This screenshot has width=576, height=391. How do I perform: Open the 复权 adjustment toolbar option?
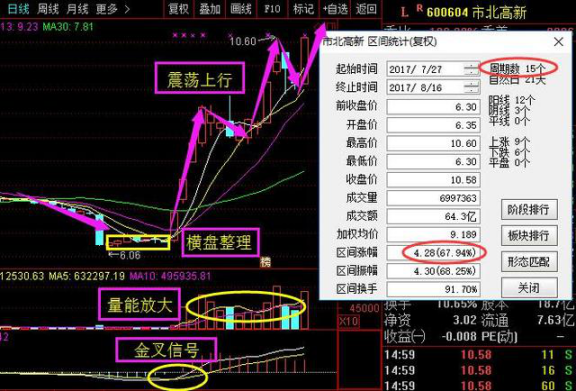(x=178, y=8)
